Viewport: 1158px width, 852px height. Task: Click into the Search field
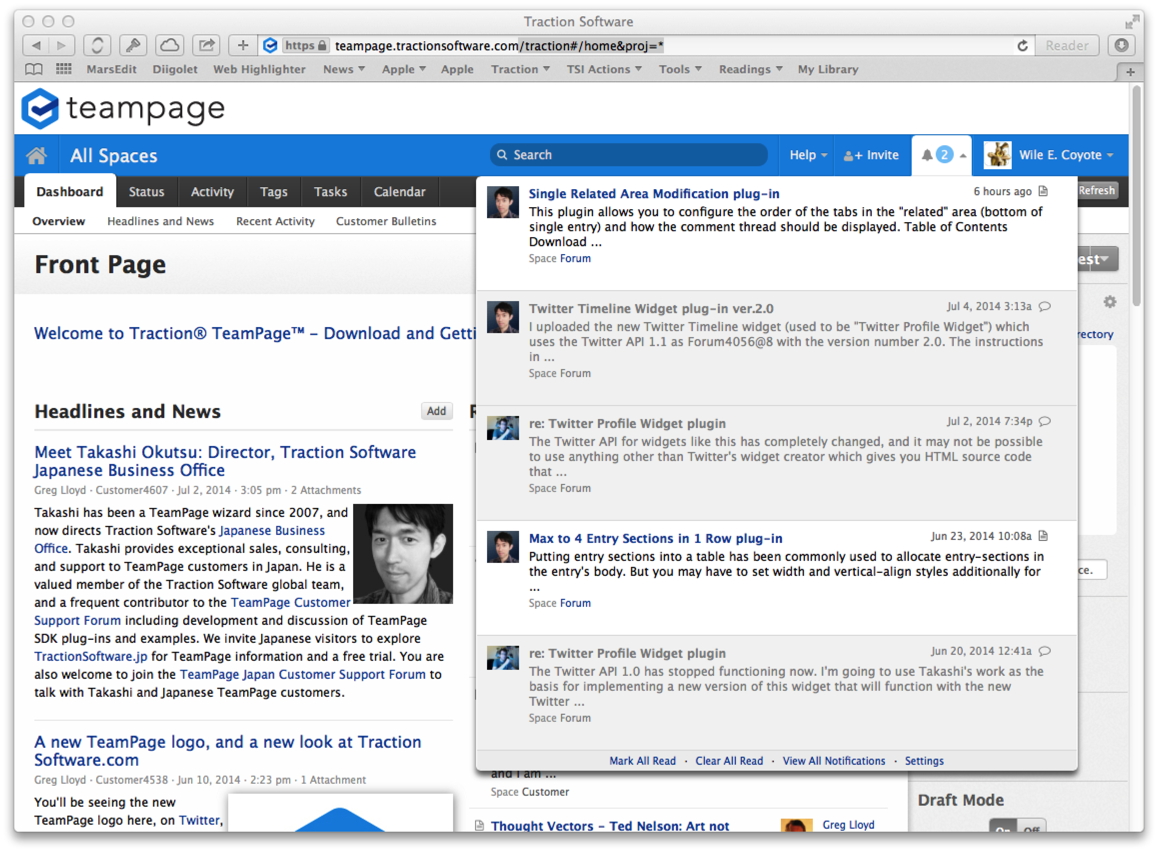tap(630, 155)
